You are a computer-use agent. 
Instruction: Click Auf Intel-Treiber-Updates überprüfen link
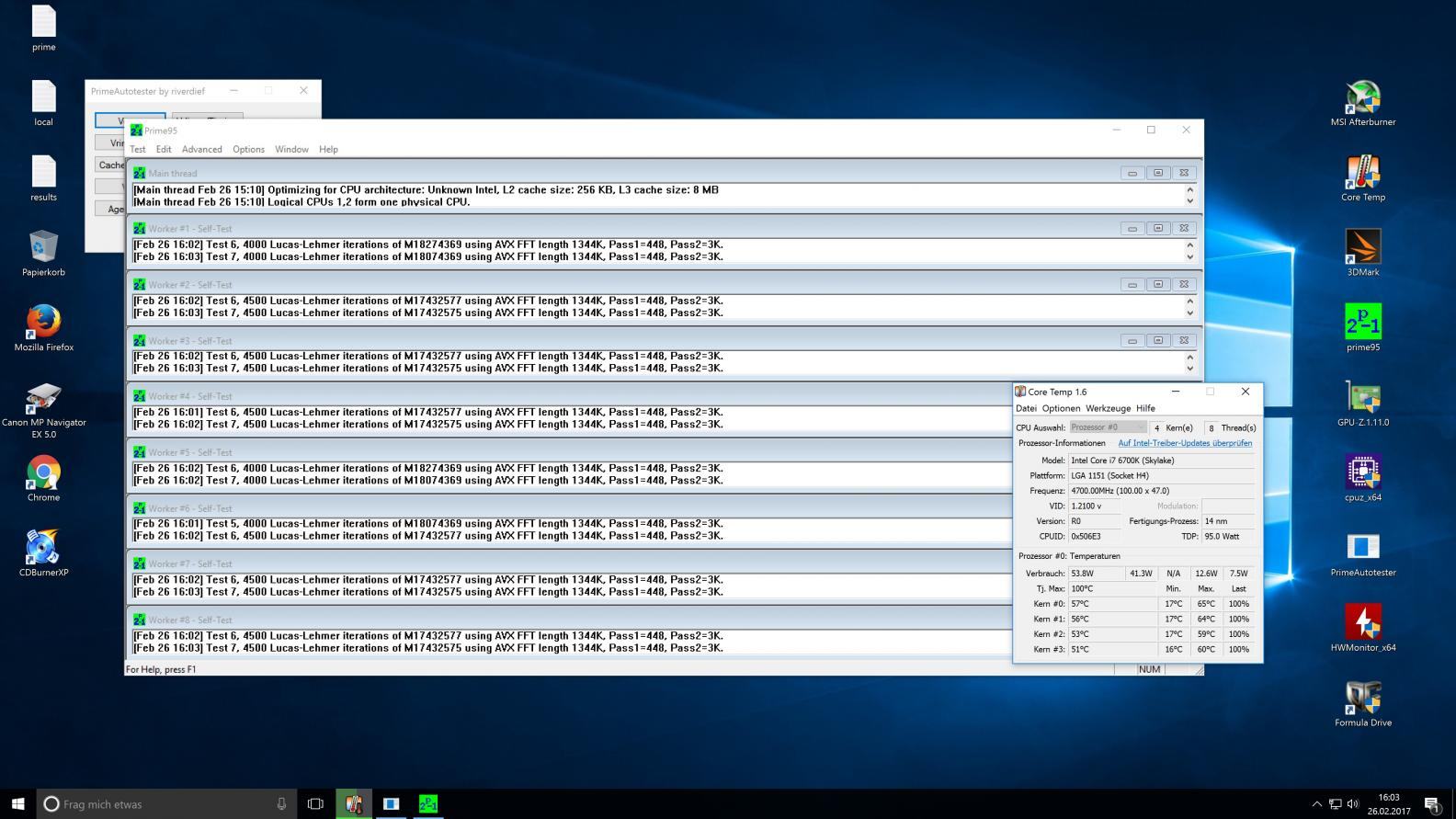[1185, 443]
